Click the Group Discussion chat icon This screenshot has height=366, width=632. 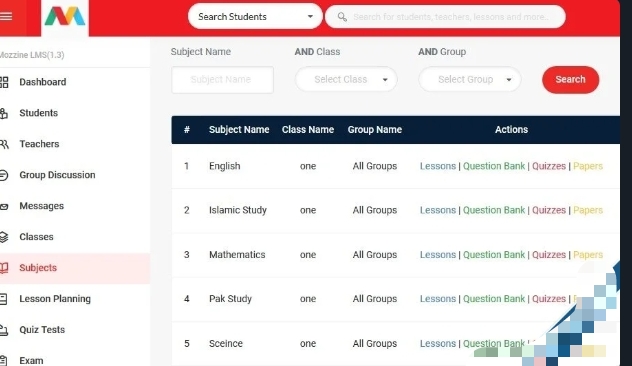pos(4,175)
